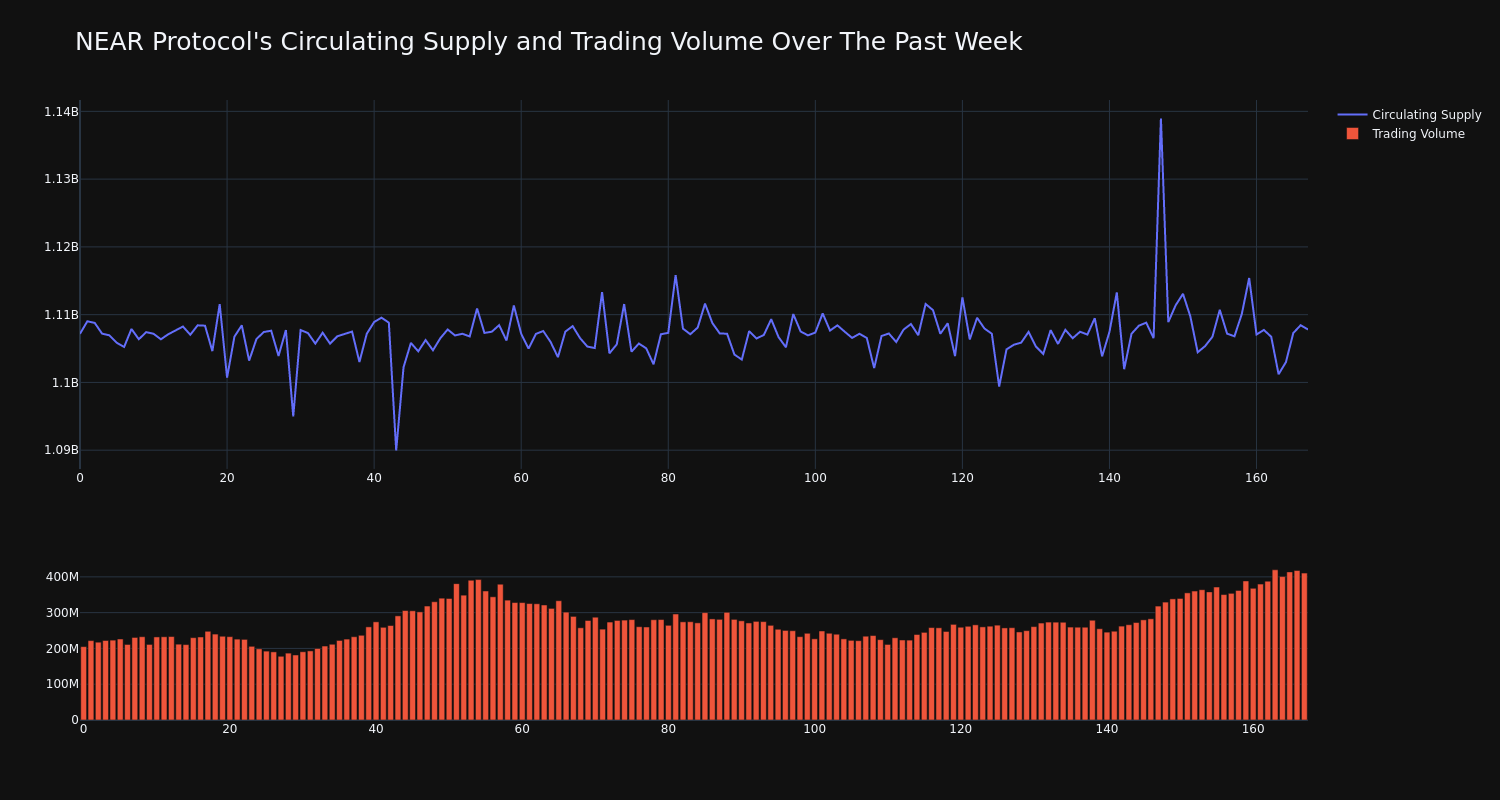Click the 400M volume axis label

(x=62, y=577)
